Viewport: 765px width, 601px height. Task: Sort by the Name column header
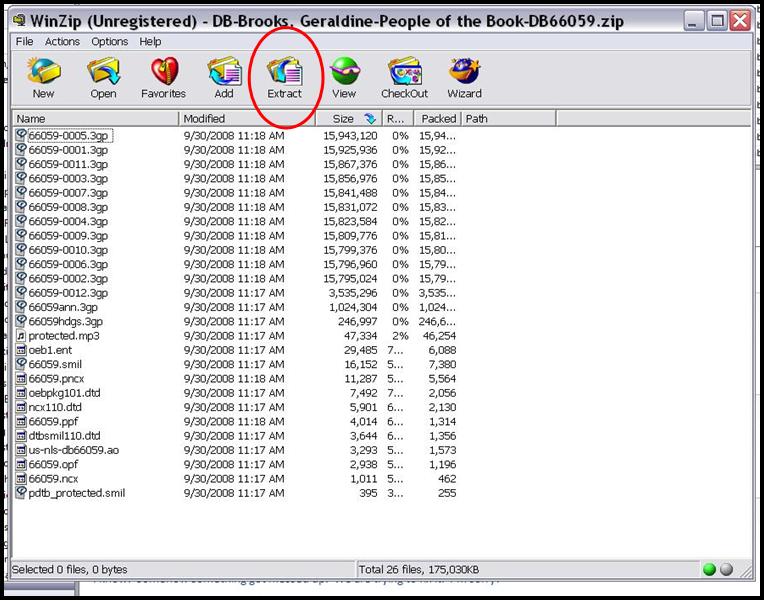pyautogui.click(x=96, y=119)
